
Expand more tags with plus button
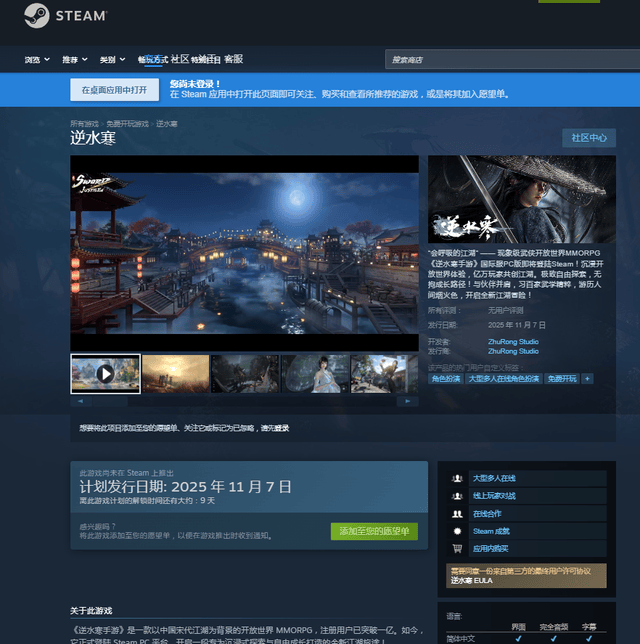(587, 379)
